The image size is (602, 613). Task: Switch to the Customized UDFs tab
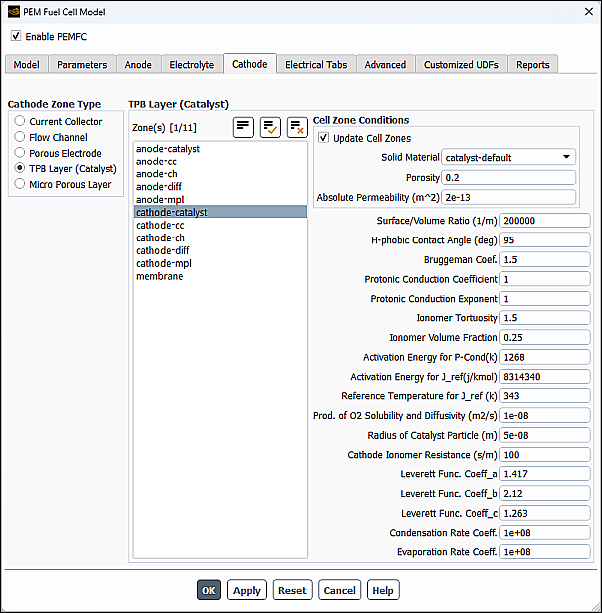click(x=461, y=65)
